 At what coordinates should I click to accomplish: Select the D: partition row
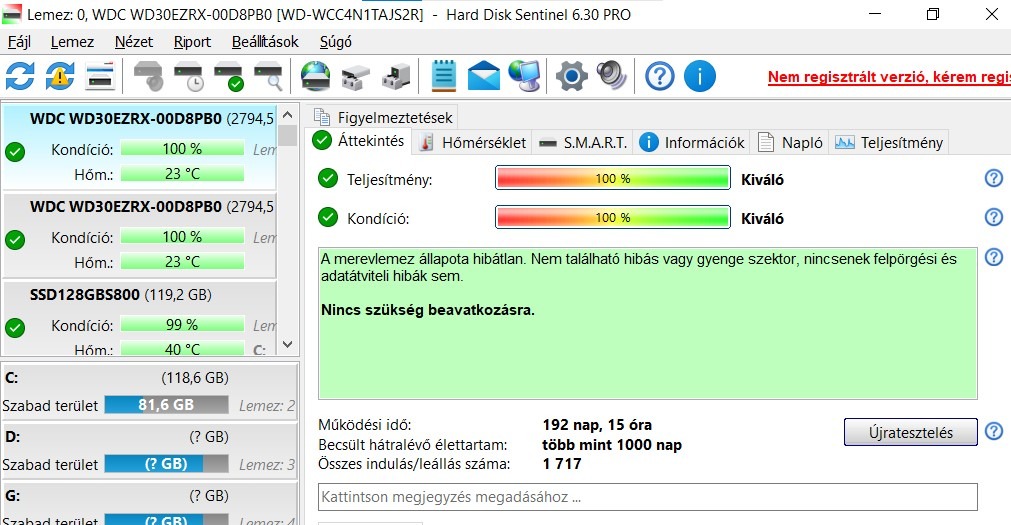(150, 451)
